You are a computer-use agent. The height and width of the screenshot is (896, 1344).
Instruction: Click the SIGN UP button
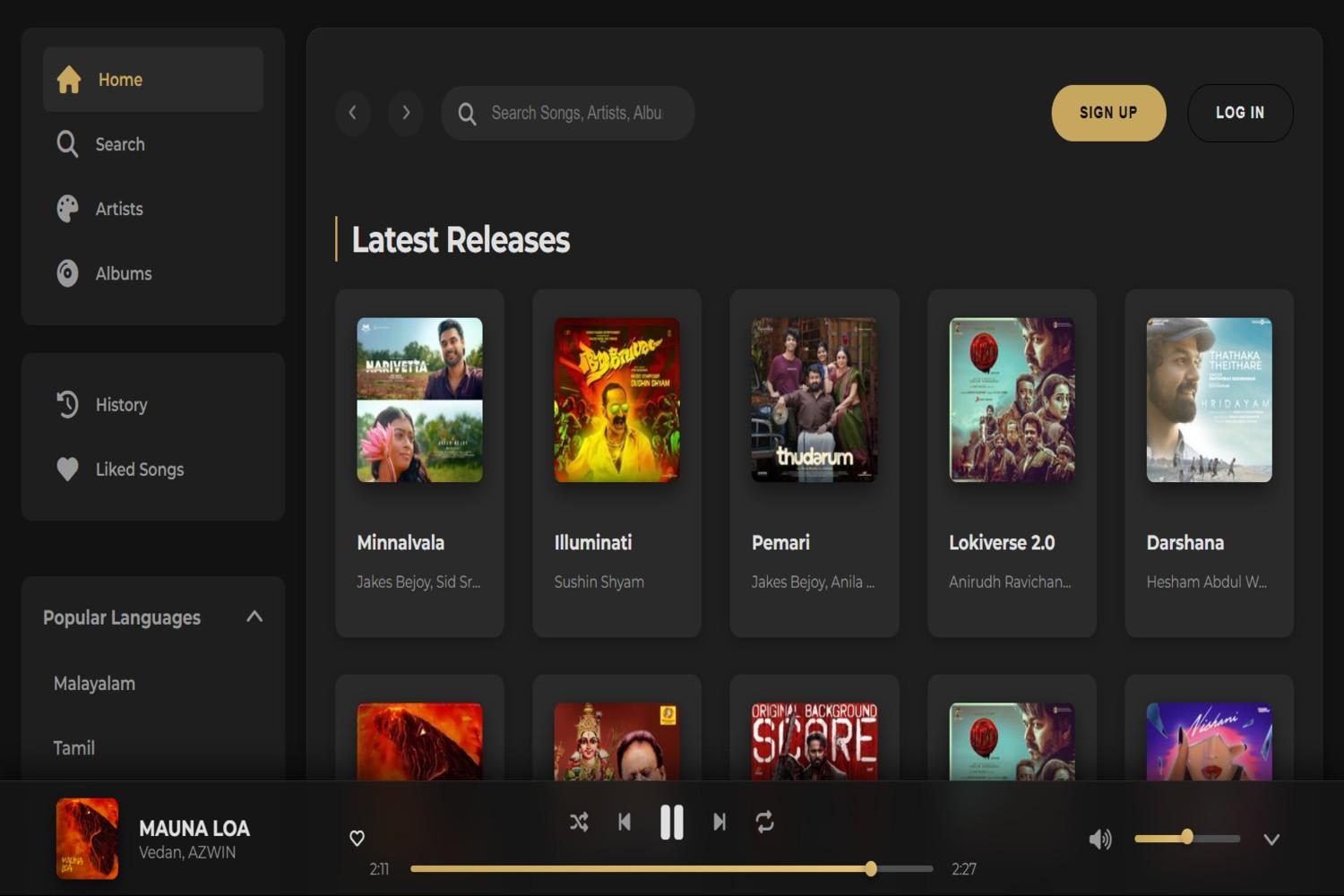(1108, 113)
